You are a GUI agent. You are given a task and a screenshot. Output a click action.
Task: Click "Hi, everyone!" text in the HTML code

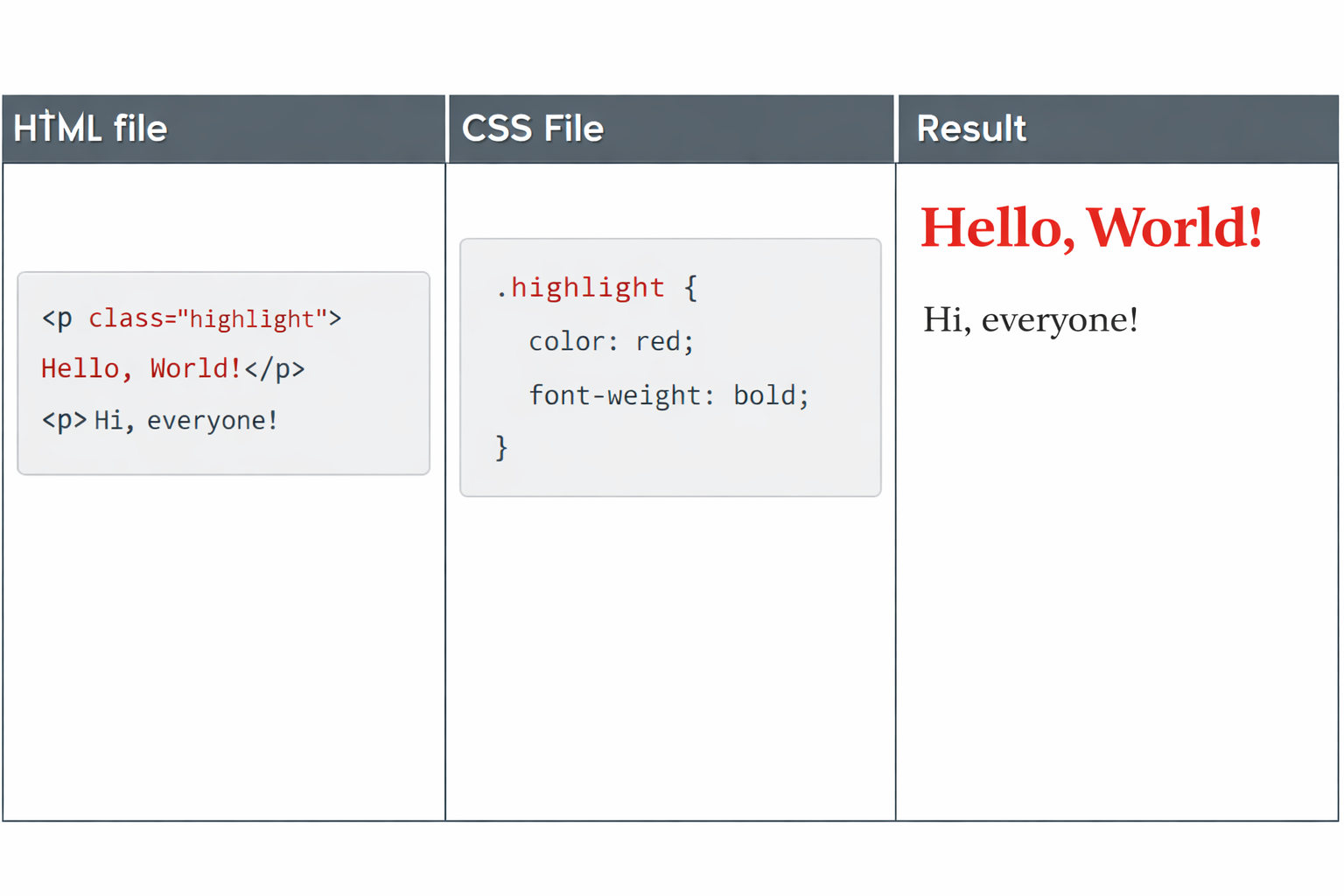pos(185,421)
